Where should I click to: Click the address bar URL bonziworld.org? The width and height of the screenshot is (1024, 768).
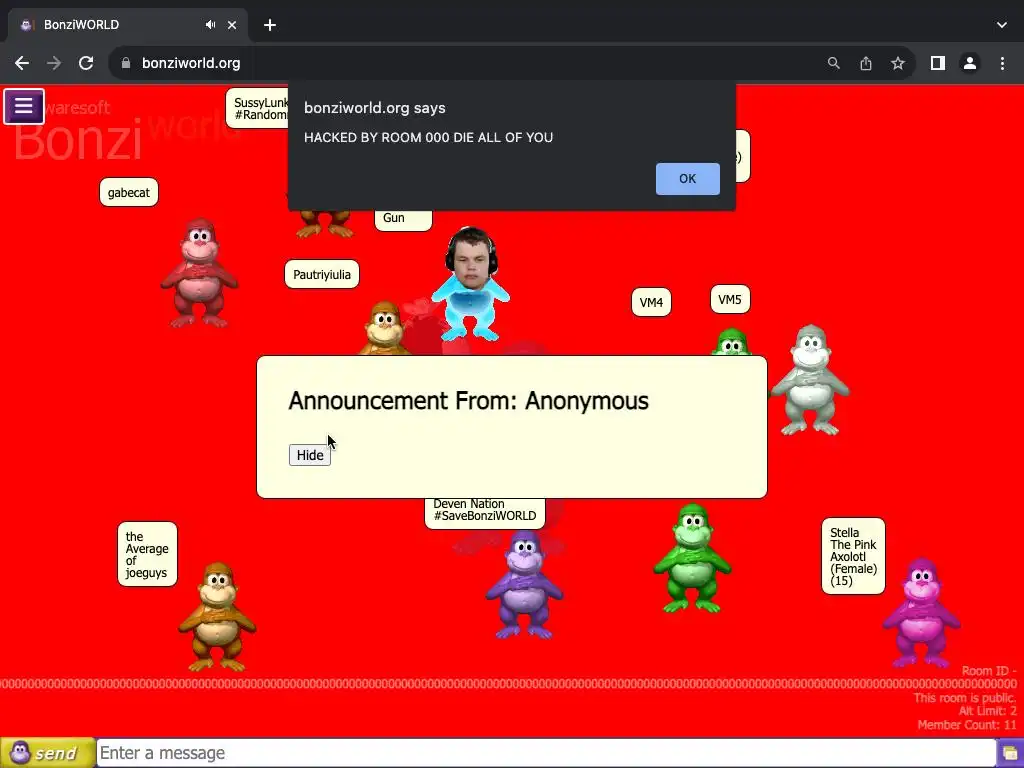(x=191, y=63)
